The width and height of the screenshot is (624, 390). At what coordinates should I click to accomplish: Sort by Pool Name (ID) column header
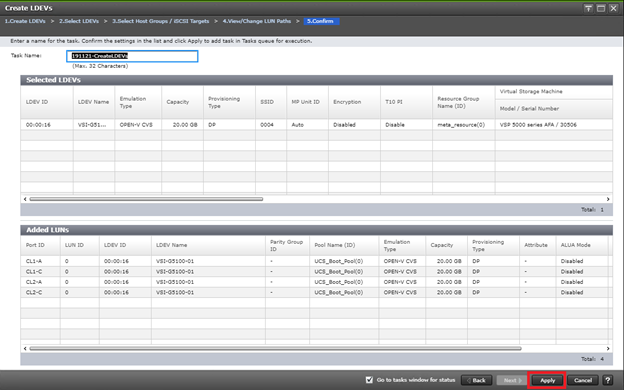344,245
